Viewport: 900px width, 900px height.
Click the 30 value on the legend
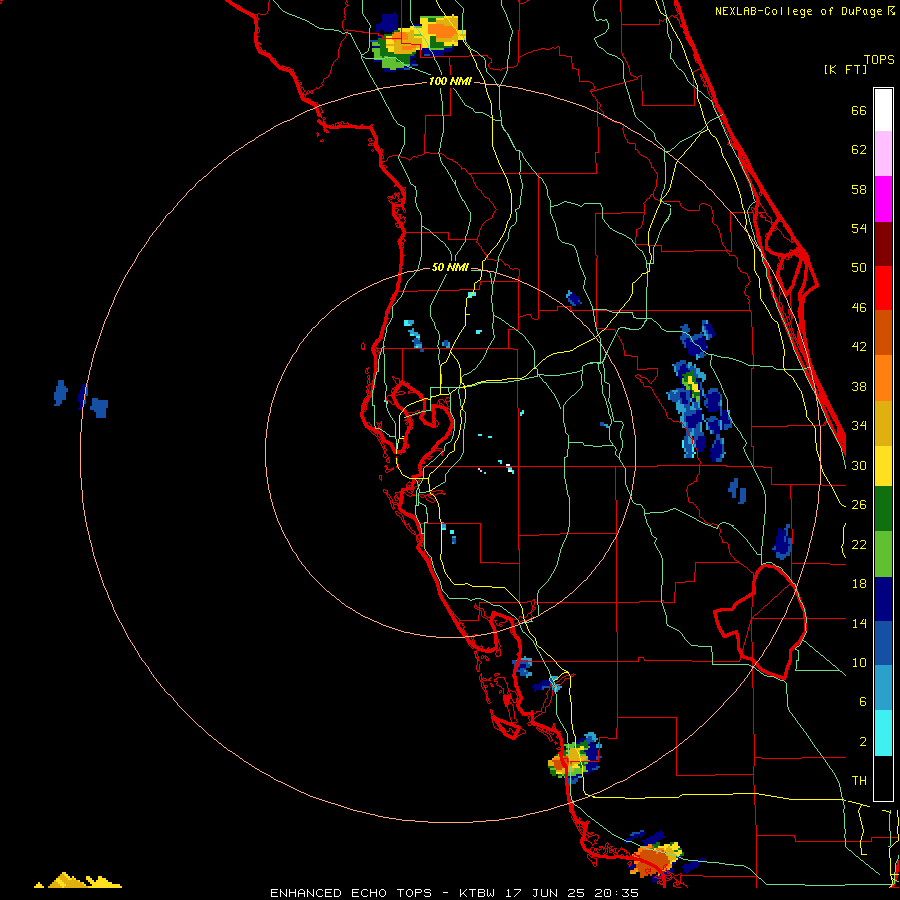point(859,465)
